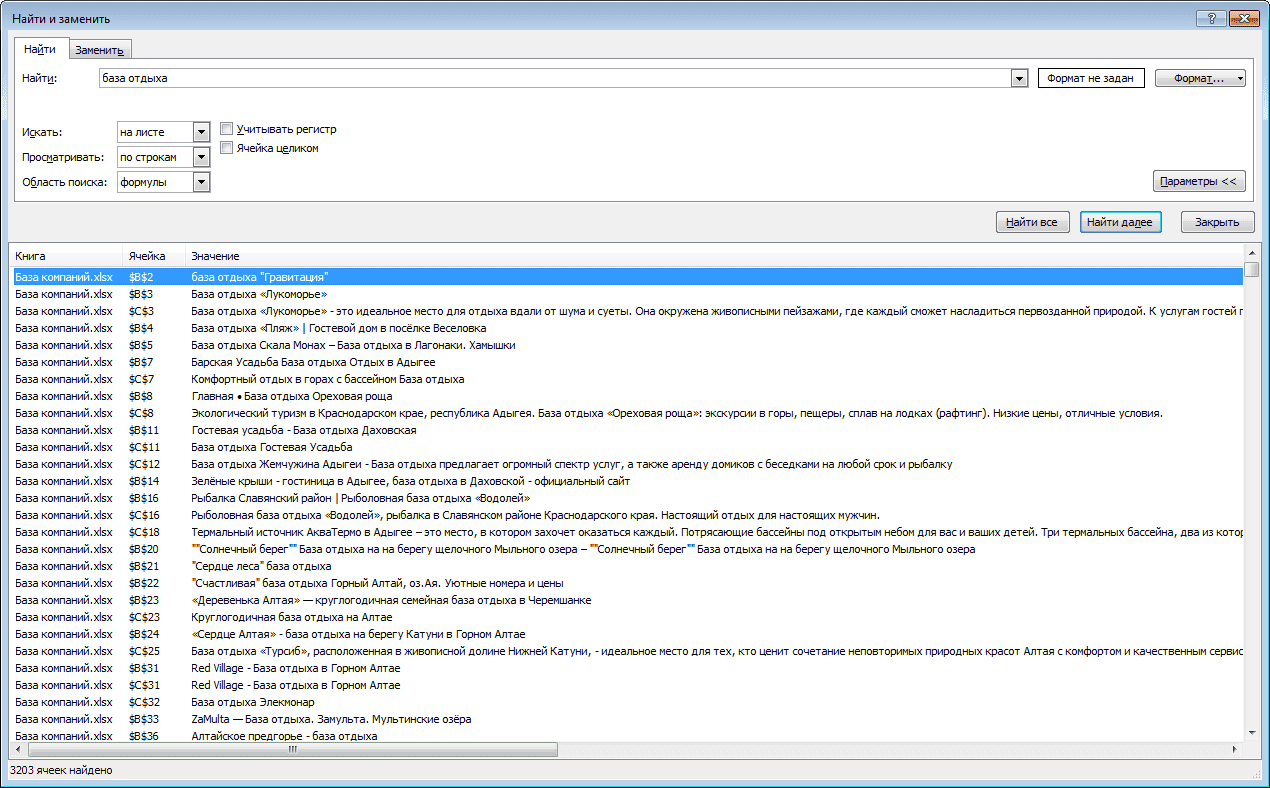
Task: Click the Найти далее button
Action: click(1120, 222)
